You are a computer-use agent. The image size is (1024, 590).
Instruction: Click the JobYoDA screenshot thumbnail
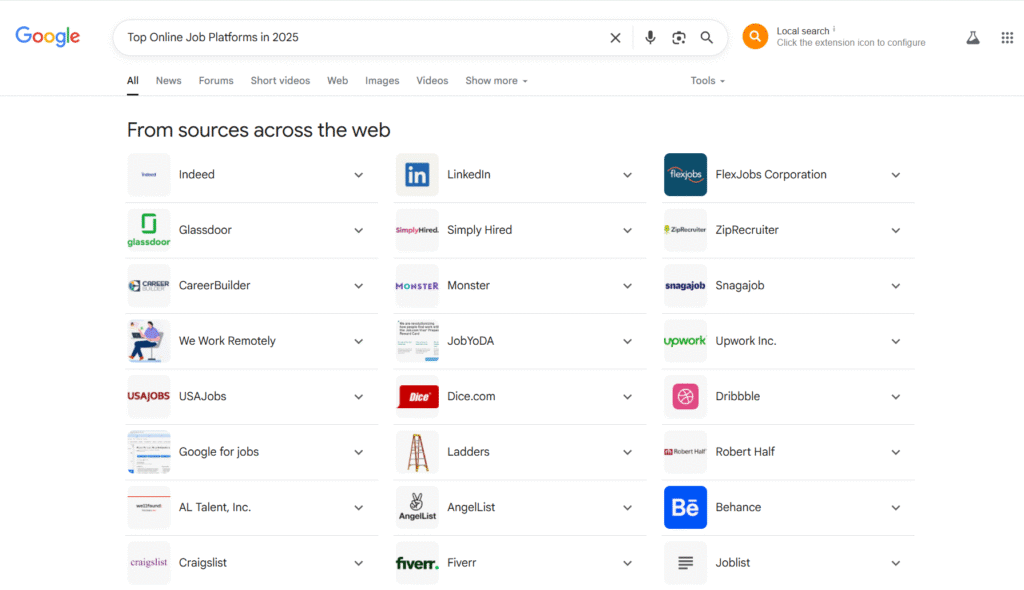pyautogui.click(x=417, y=341)
